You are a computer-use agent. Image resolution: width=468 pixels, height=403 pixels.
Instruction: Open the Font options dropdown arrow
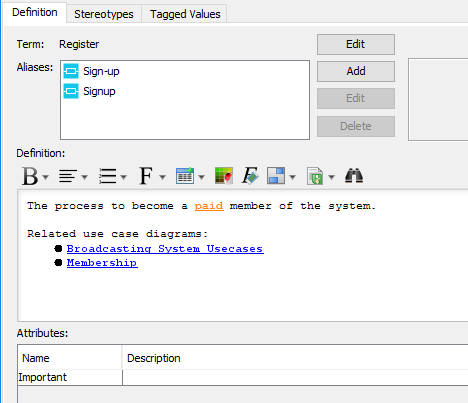click(162, 177)
